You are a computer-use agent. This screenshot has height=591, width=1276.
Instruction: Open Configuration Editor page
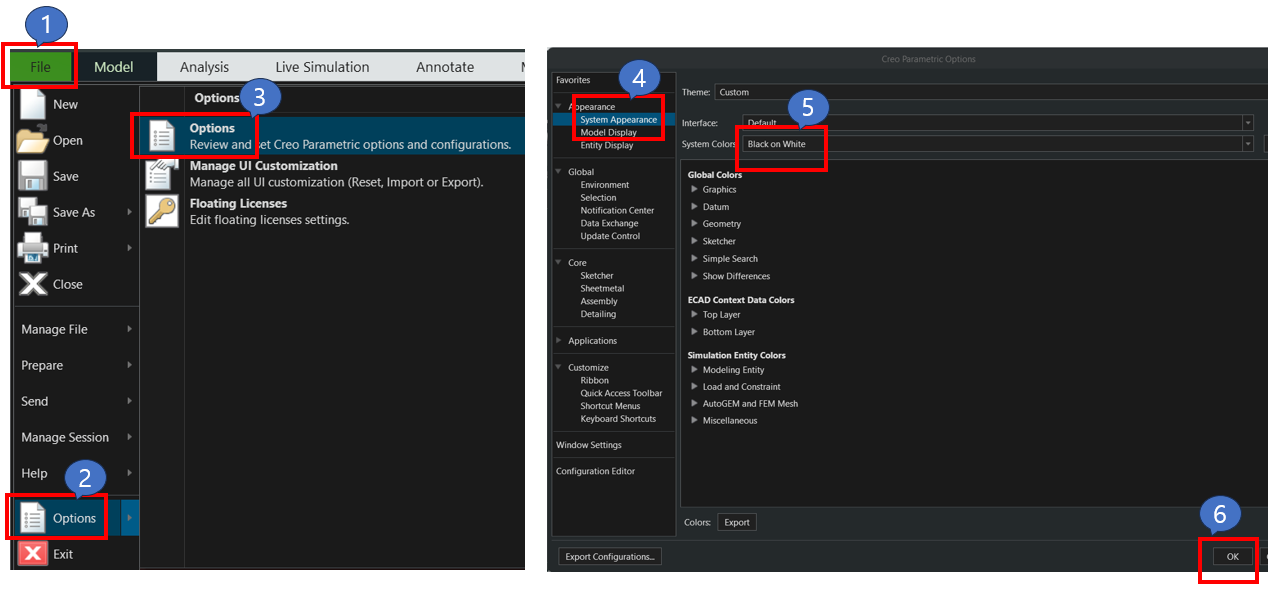click(595, 471)
